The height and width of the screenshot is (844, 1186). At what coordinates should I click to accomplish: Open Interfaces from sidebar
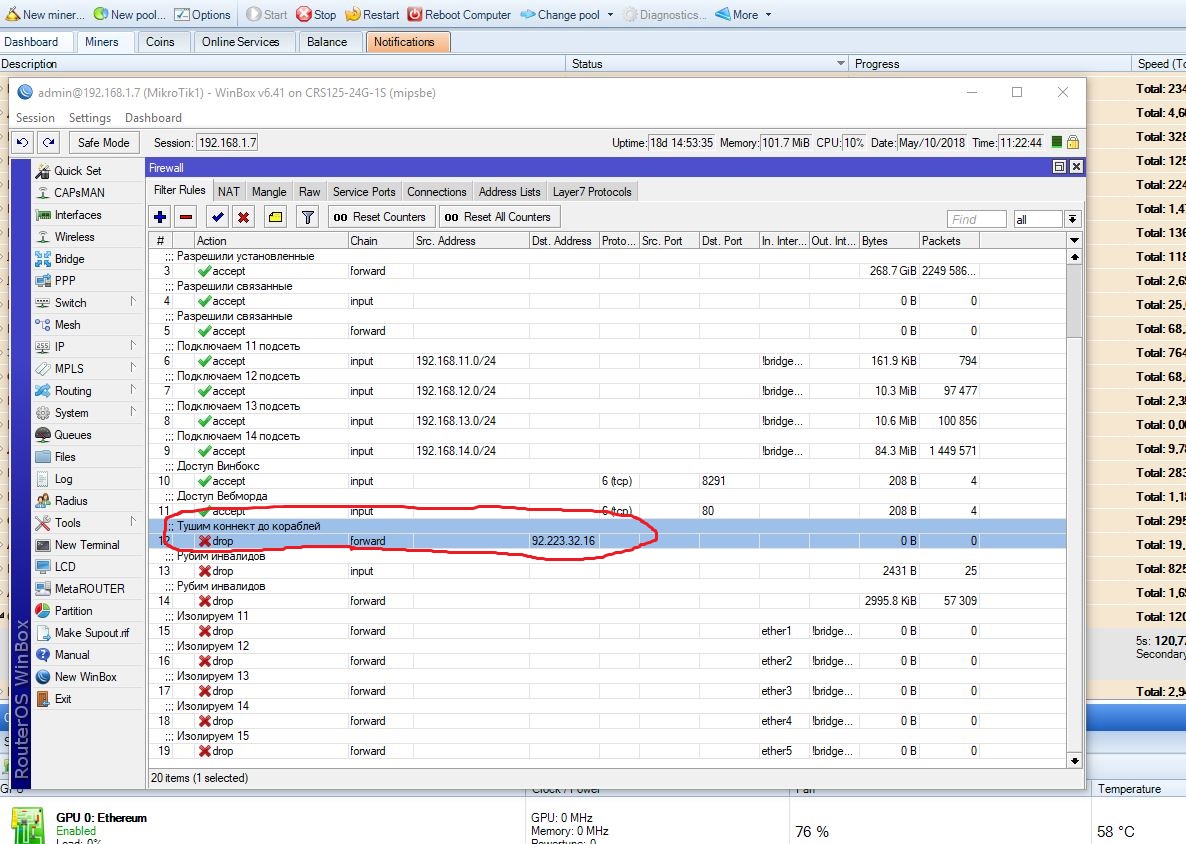pos(77,215)
